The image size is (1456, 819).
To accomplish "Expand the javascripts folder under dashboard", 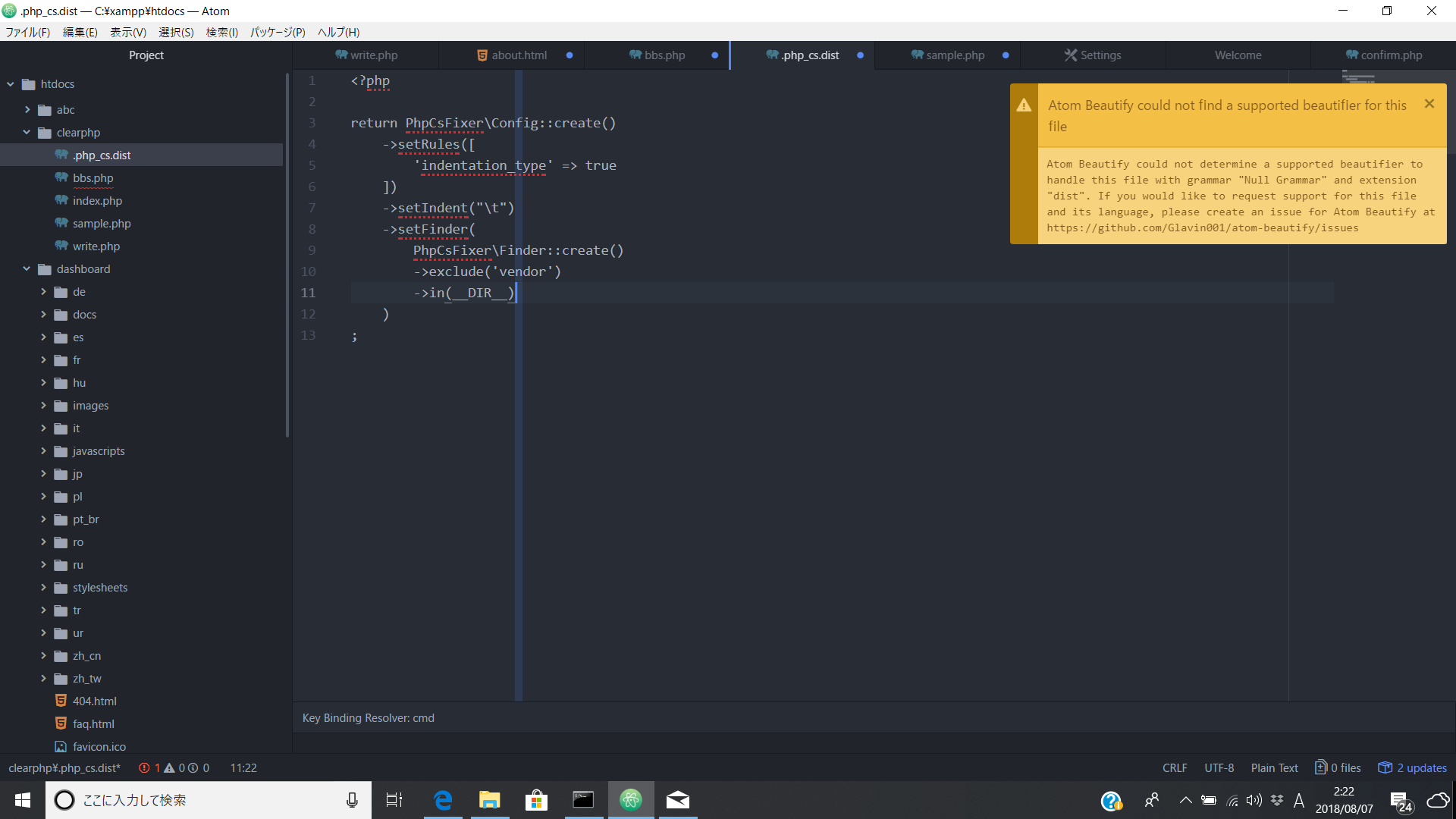I will click(43, 450).
